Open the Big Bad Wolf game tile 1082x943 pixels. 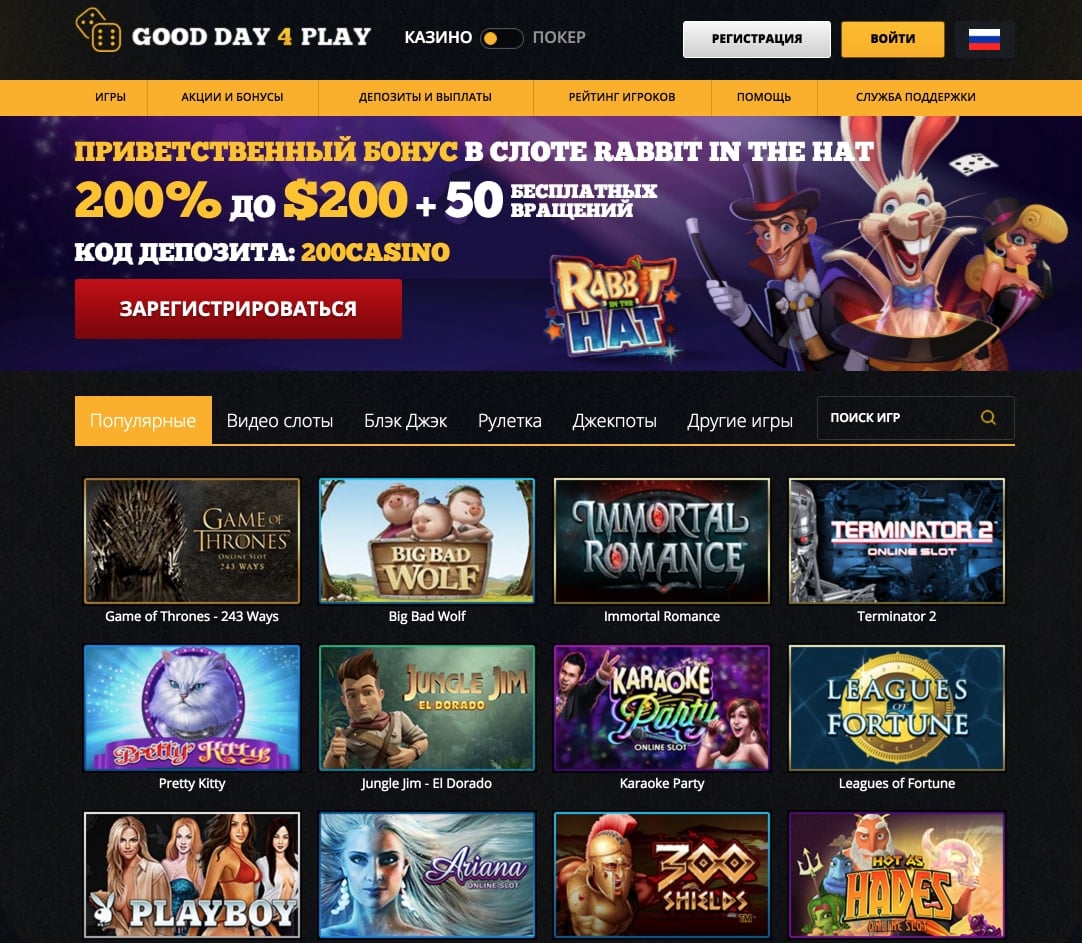click(426, 541)
